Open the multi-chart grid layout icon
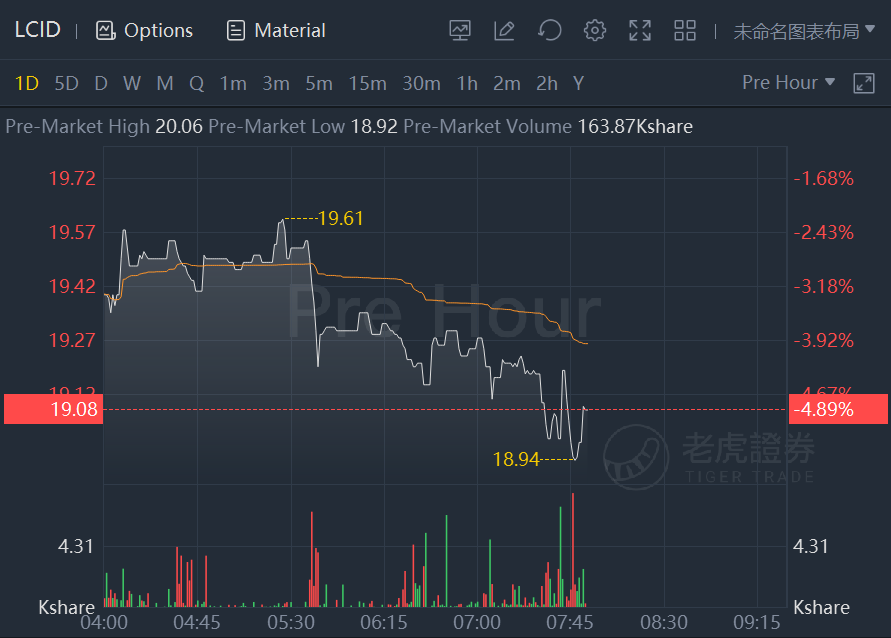891x638 pixels. point(685,30)
